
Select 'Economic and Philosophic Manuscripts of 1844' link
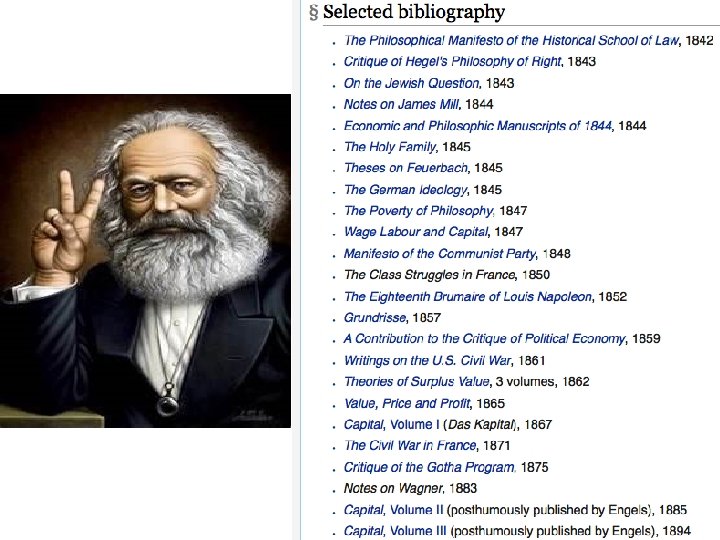[x=478, y=126]
